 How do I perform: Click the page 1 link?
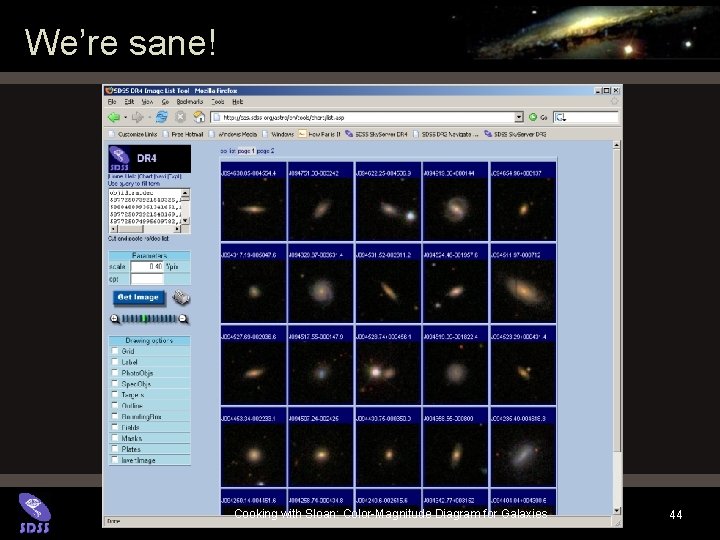(x=246, y=151)
